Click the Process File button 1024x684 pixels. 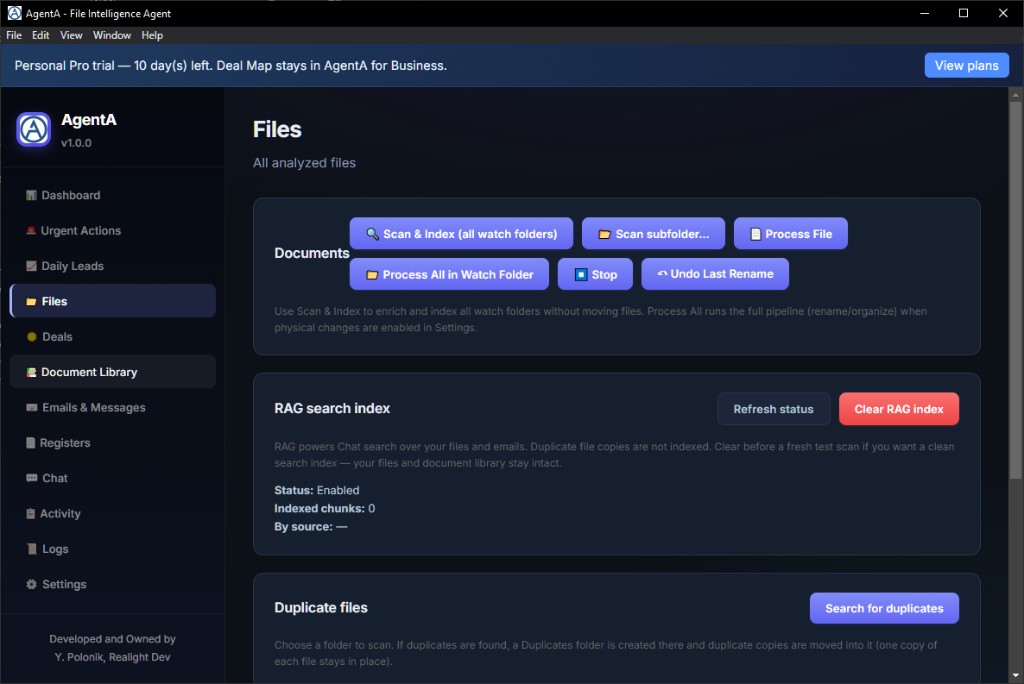[x=791, y=234]
